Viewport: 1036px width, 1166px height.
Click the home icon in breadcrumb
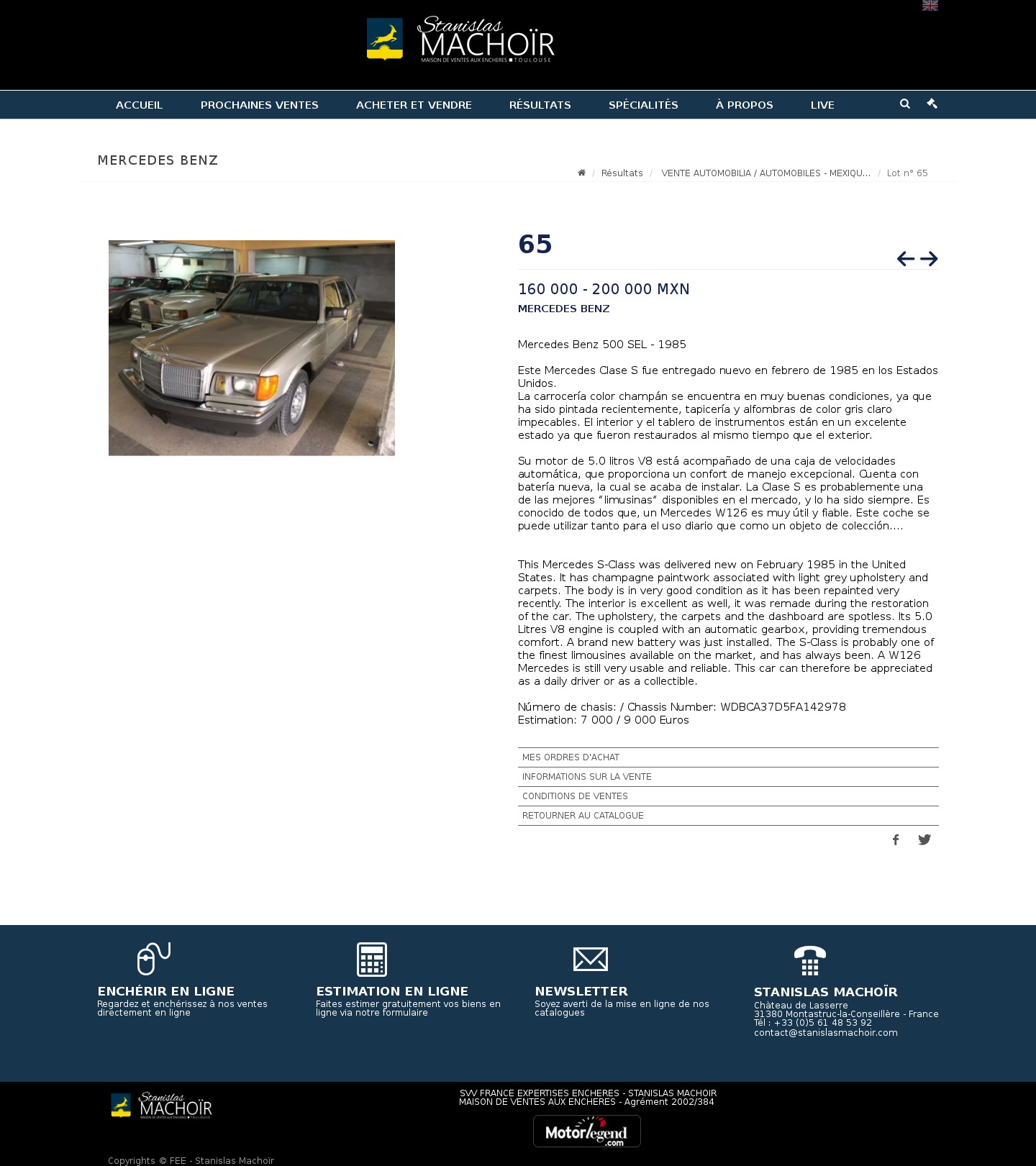click(x=581, y=173)
